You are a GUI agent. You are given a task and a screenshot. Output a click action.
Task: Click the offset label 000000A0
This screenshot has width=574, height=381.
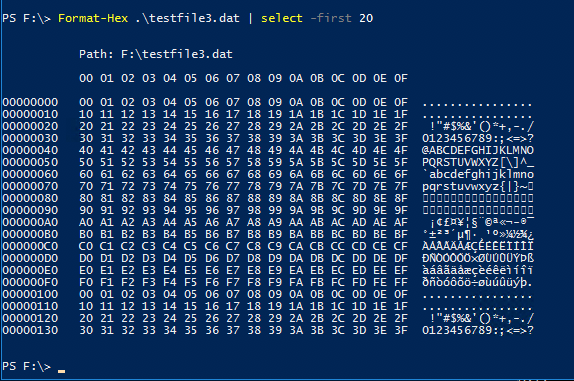[x=30, y=223]
